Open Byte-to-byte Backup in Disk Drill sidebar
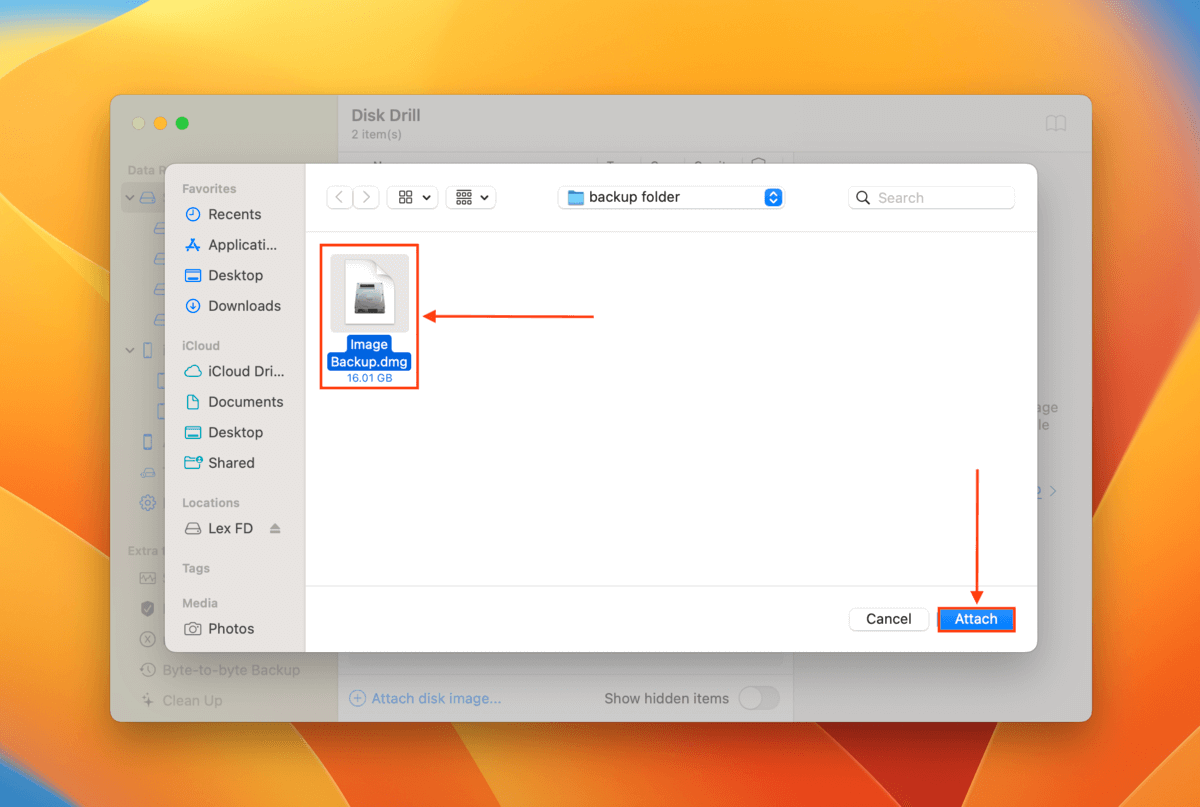1200x807 pixels. (x=231, y=670)
